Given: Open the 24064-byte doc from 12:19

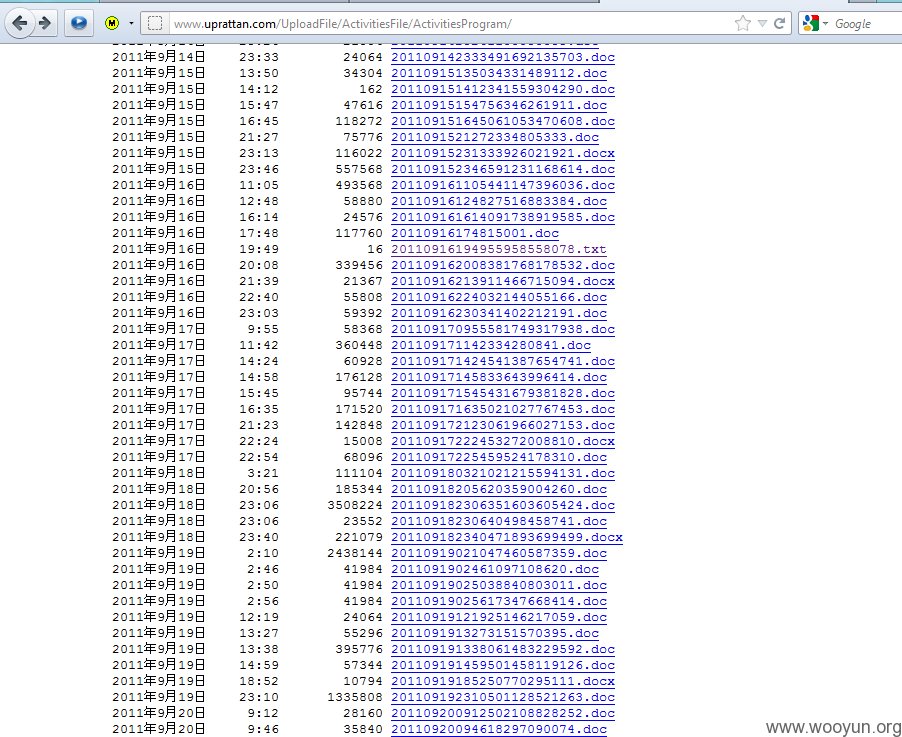Looking at the screenshot, I should (499, 618).
